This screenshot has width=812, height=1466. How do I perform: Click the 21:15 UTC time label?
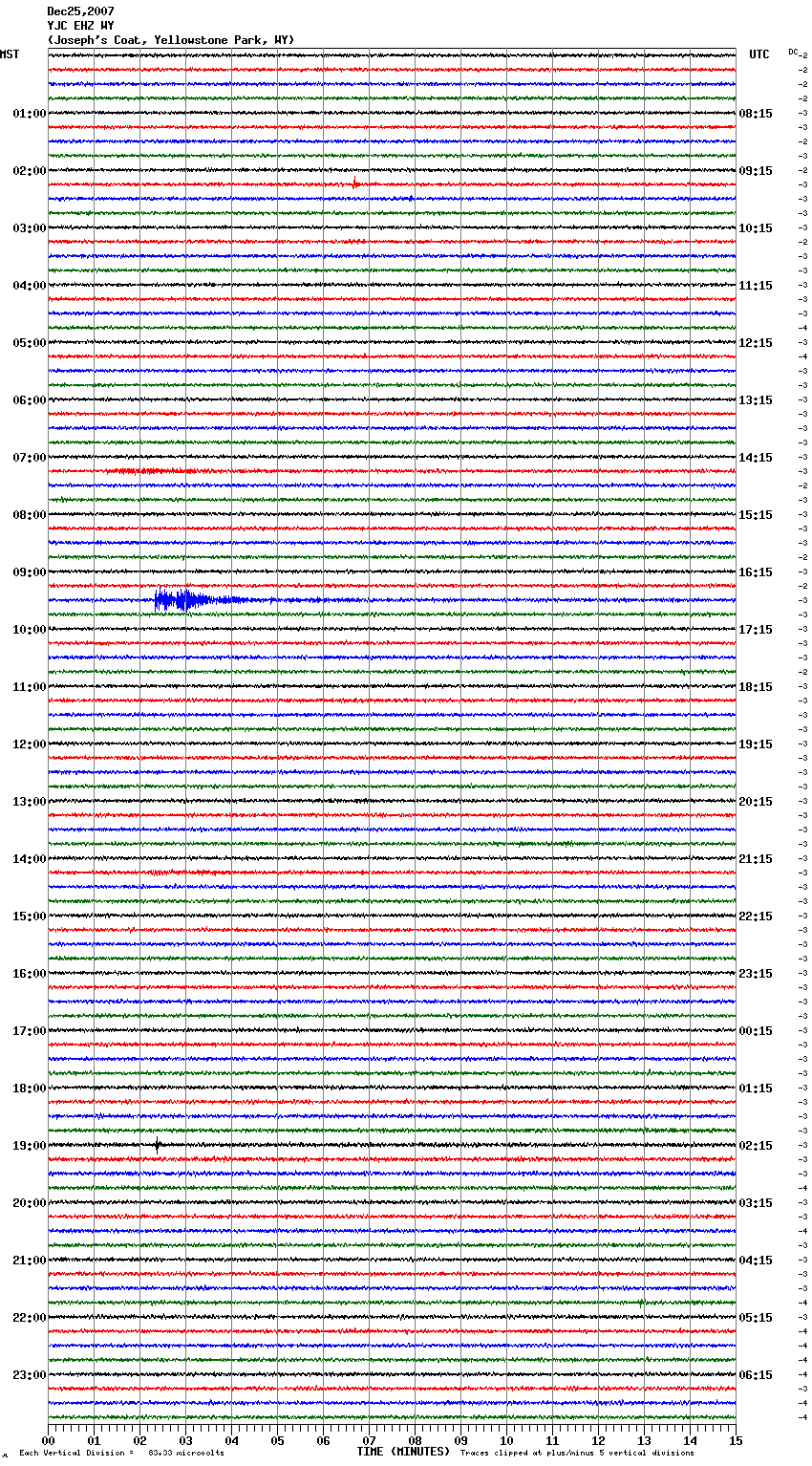(x=756, y=859)
